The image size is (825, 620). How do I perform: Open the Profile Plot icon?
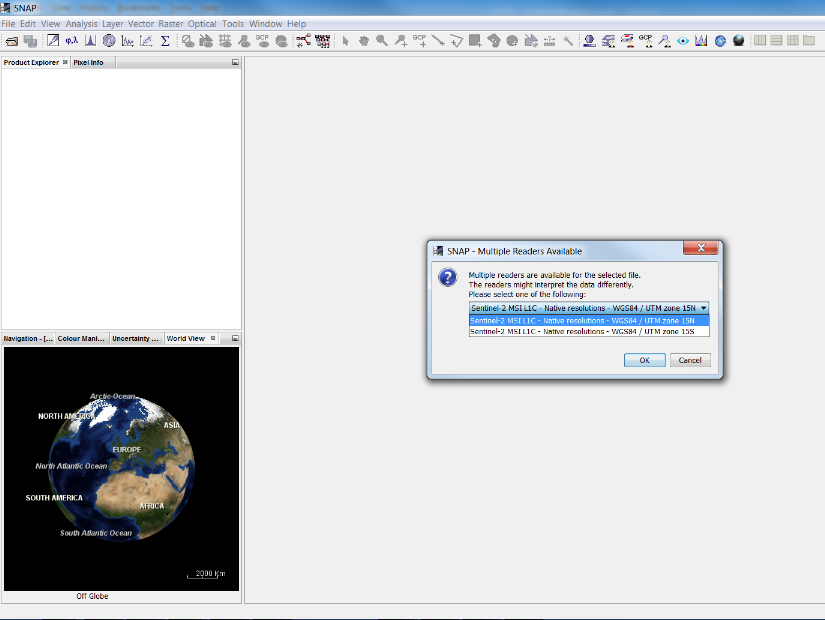click(127, 41)
